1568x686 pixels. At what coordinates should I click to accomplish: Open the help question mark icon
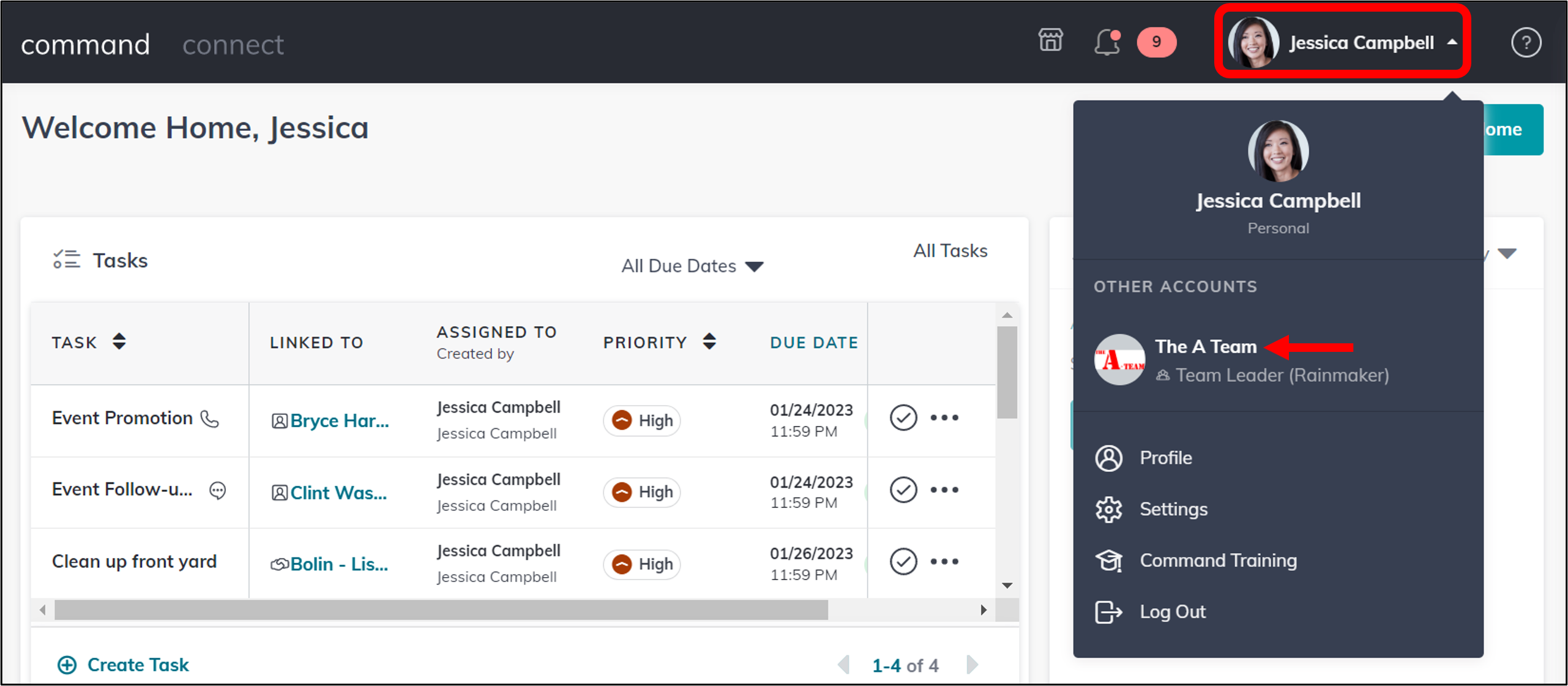1526,42
